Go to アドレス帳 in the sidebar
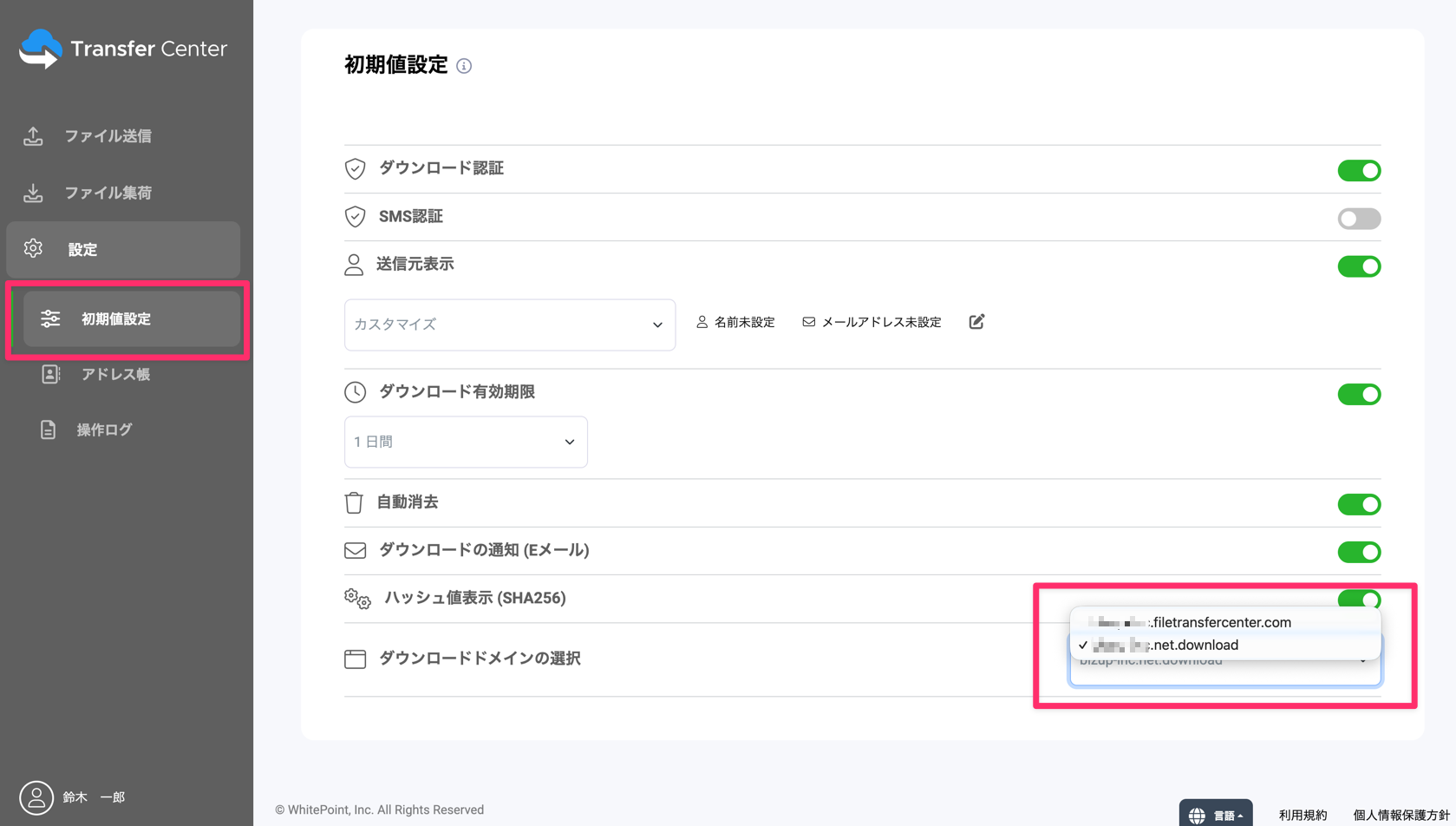Image resolution: width=1456 pixels, height=826 pixels. pos(115,374)
